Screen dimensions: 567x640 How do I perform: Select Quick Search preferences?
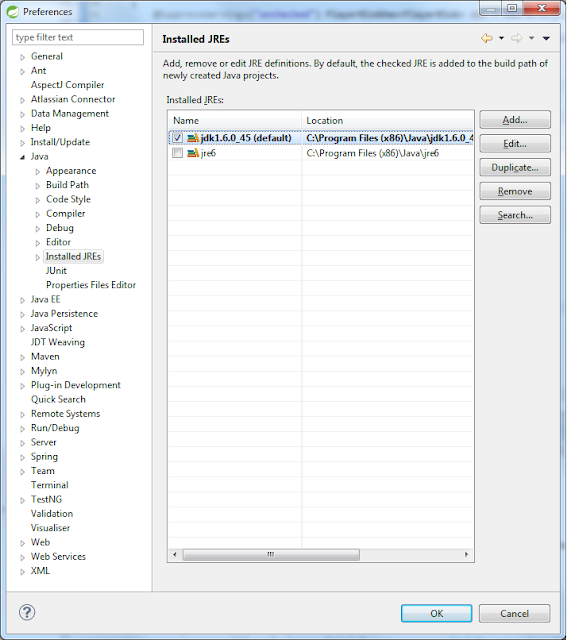(58, 399)
